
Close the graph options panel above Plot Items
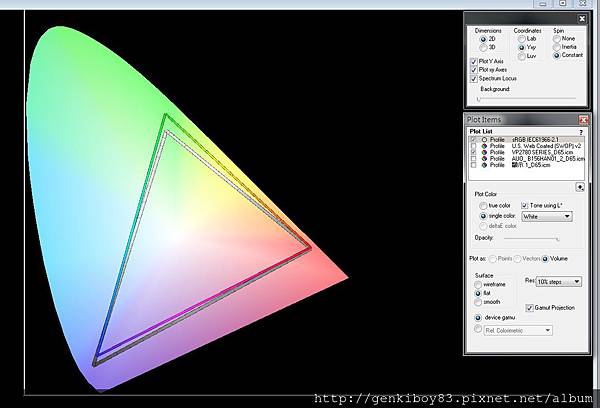tap(582, 19)
